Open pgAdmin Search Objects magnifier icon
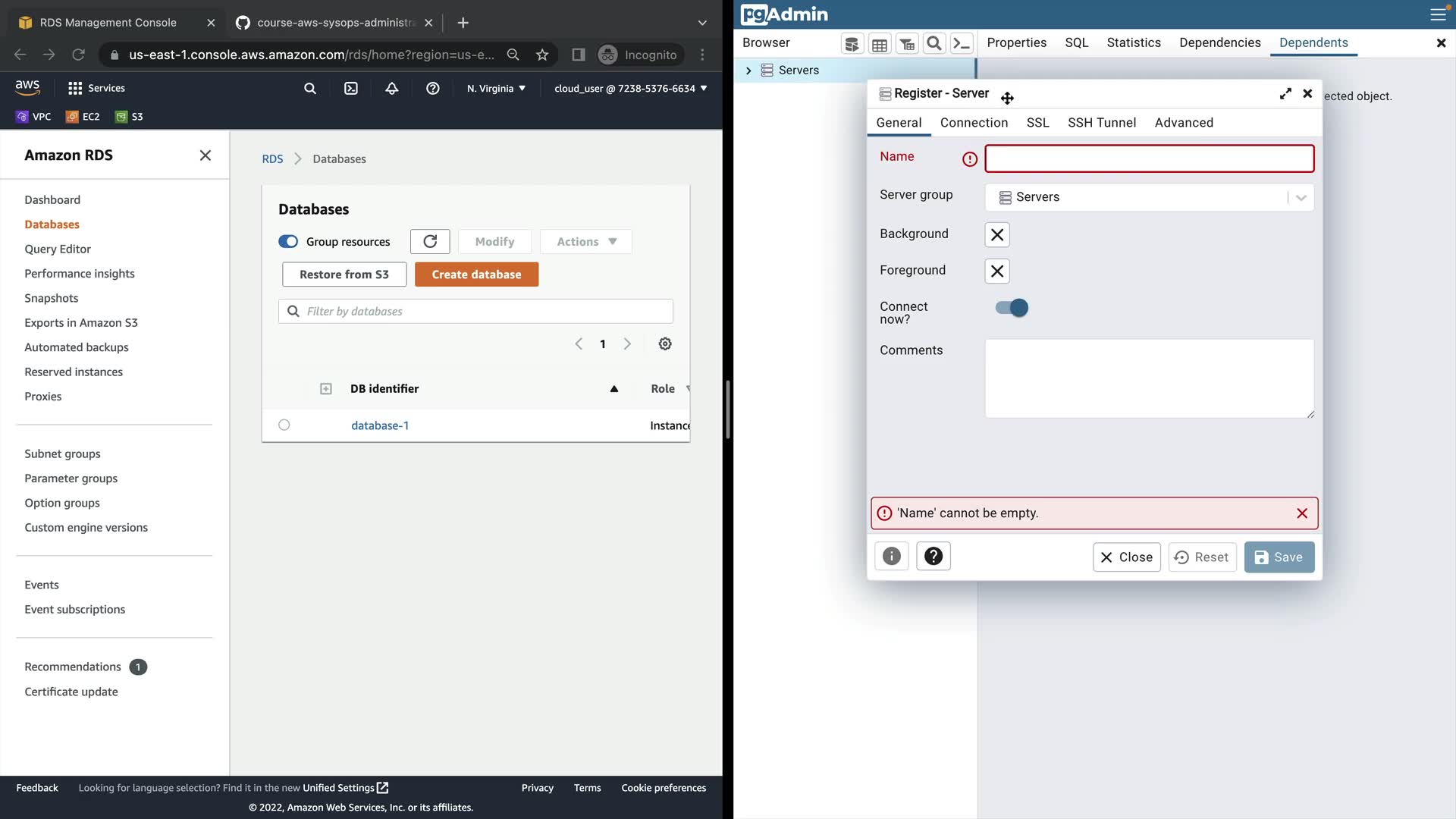 point(934,44)
